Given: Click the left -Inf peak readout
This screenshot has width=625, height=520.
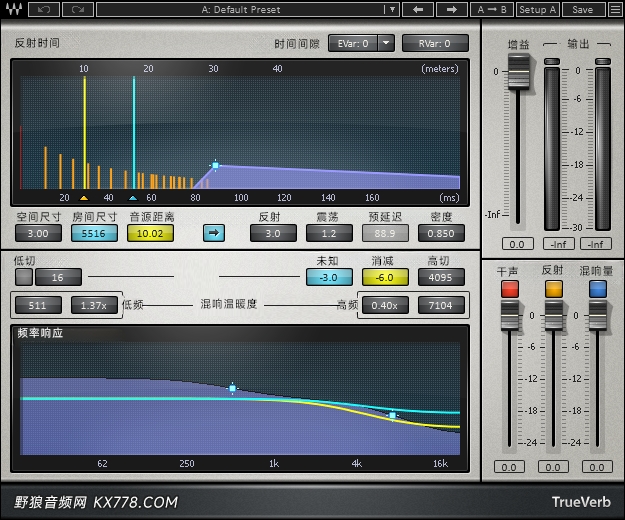Looking at the screenshot, I should point(559,244).
